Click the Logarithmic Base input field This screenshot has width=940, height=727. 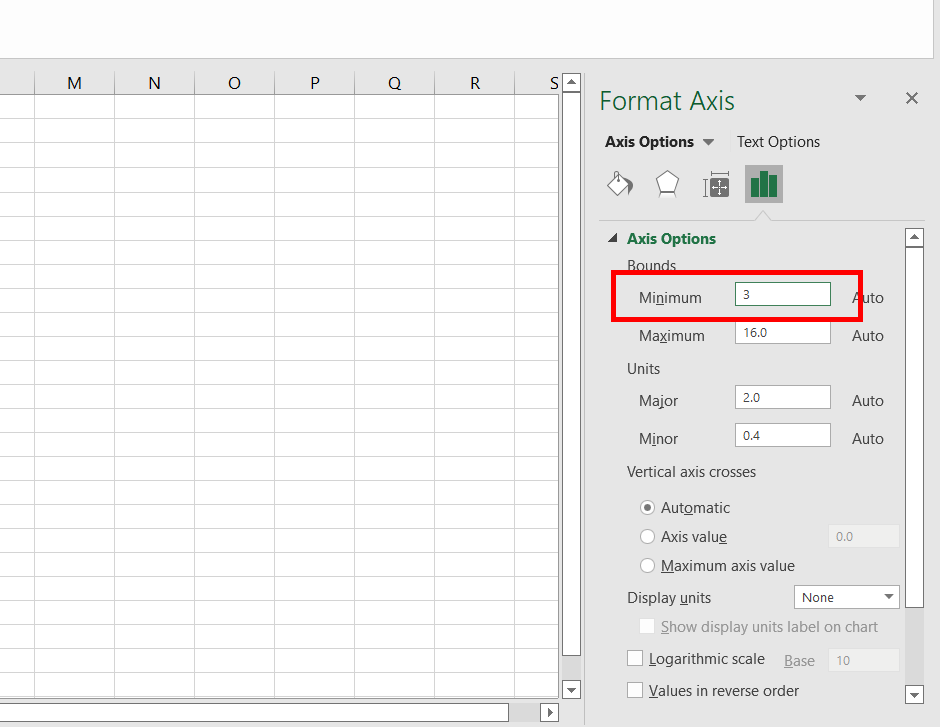(x=864, y=660)
